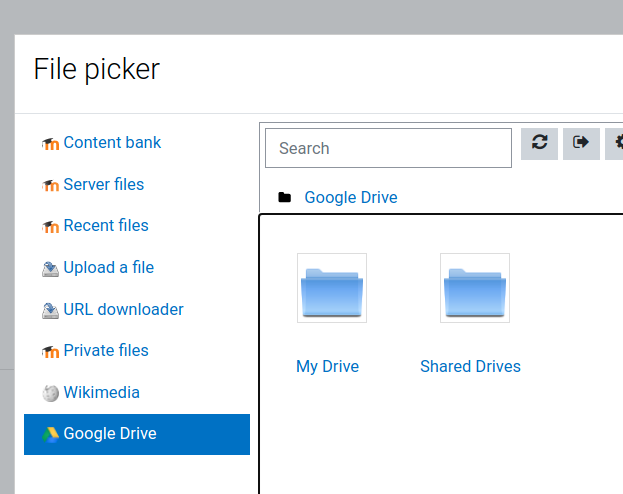Click the Wikimedia globe icon
The height and width of the screenshot is (494, 623).
[x=50, y=393]
